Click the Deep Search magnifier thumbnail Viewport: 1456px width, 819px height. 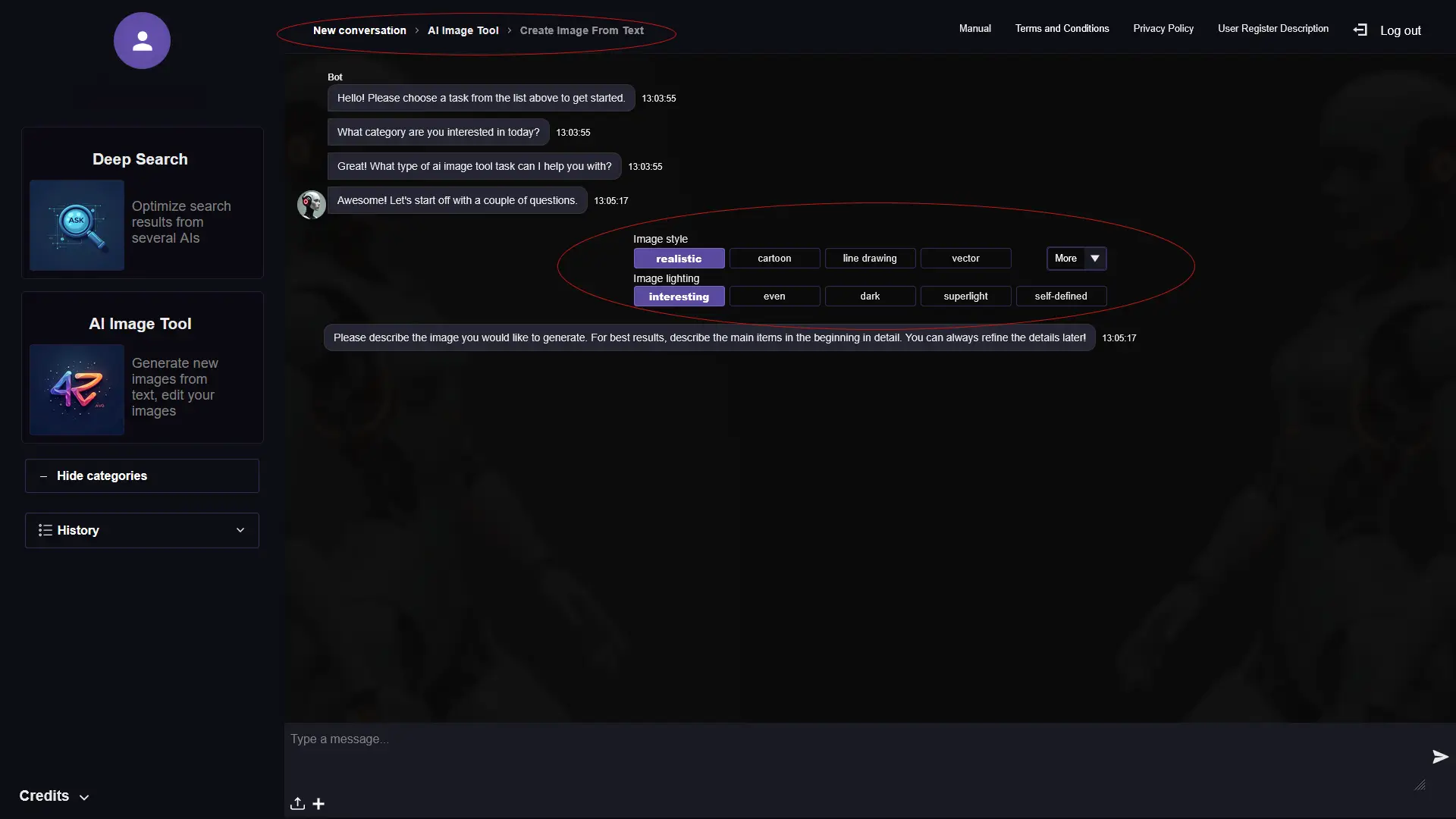(77, 225)
